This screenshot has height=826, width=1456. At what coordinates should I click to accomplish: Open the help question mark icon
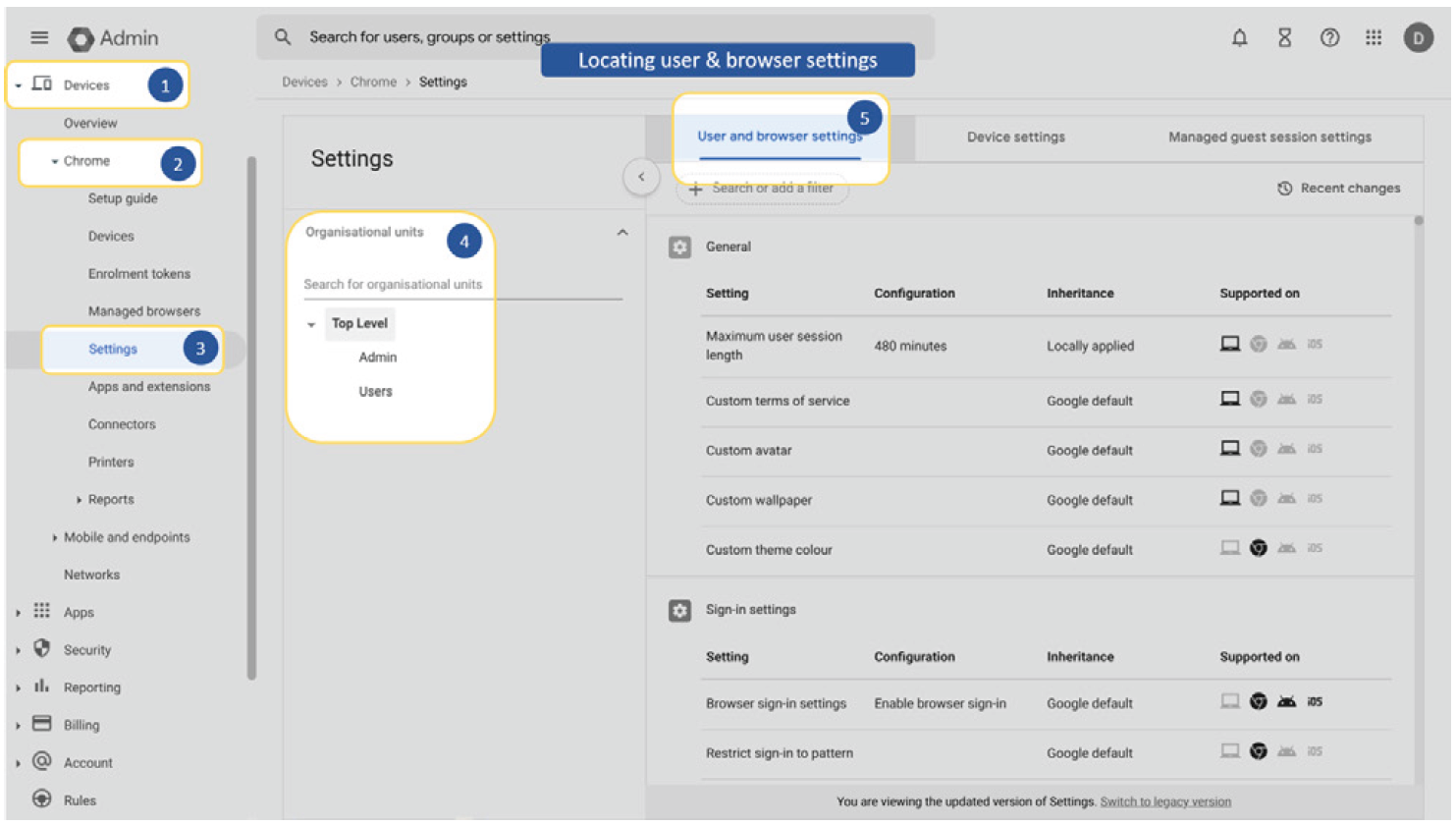(1329, 37)
